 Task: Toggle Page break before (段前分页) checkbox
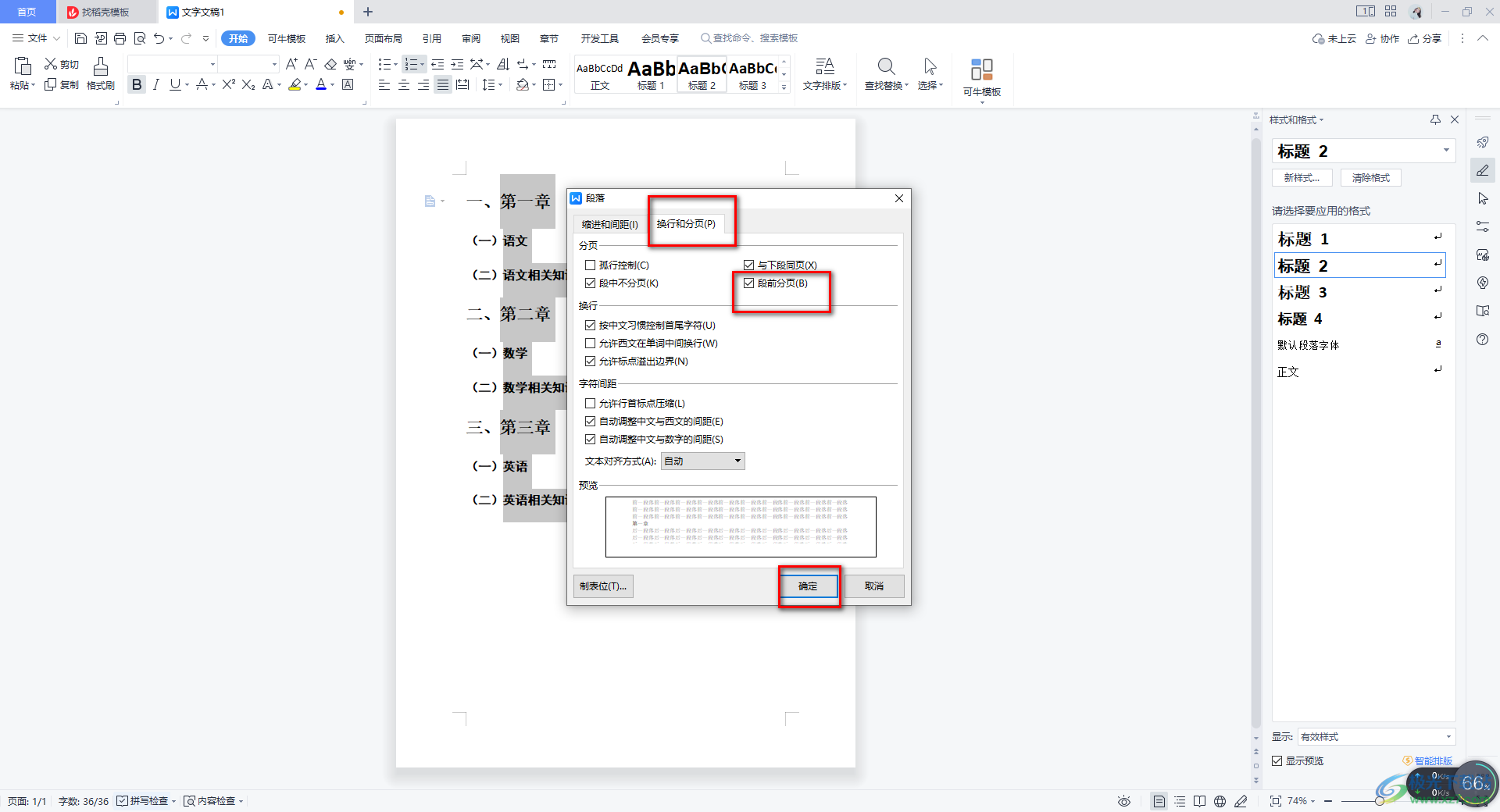(x=749, y=283)
